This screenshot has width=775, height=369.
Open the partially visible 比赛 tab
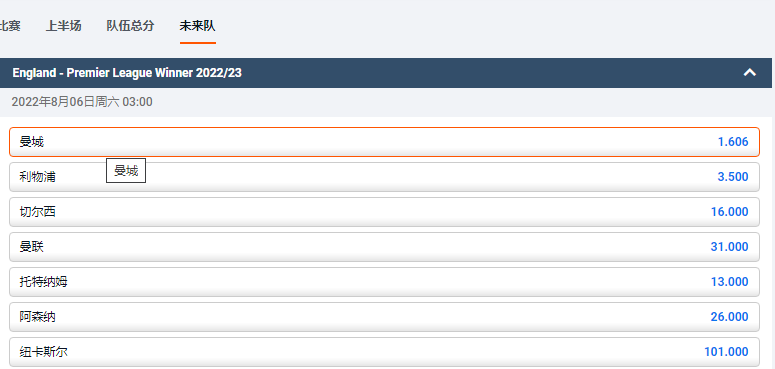[x=10, y=26]
